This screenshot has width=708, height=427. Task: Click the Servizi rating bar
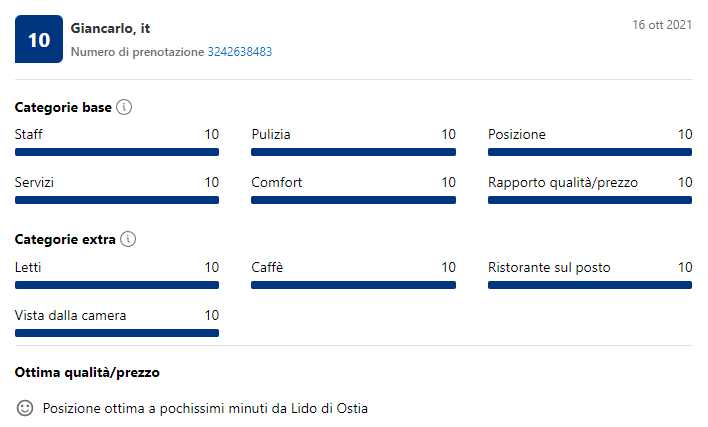(117, 200)
